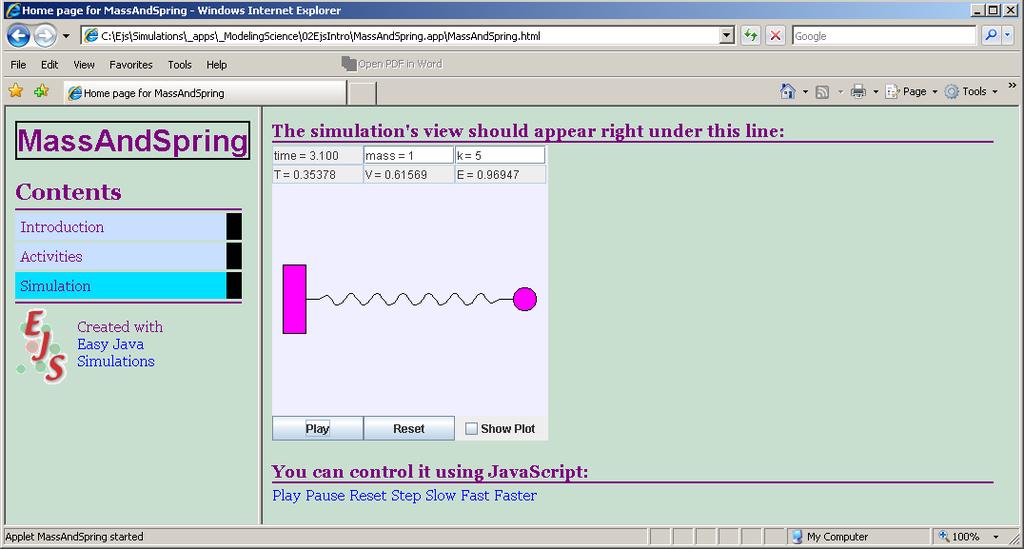This screenshot has height=549, width=1024.
Task: Open the Tools gear command menu
Action: coord(971,91)
